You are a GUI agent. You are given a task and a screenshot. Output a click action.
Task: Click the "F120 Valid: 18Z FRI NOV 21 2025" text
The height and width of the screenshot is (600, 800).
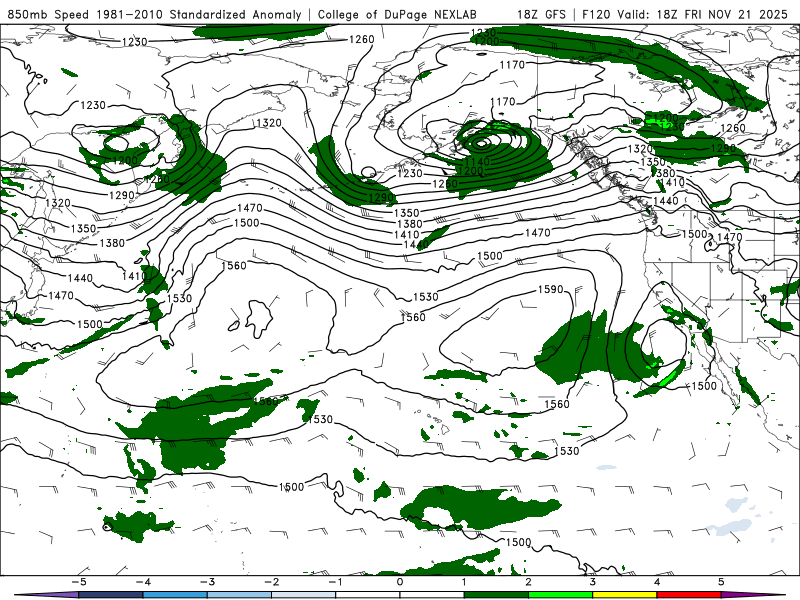686,14
